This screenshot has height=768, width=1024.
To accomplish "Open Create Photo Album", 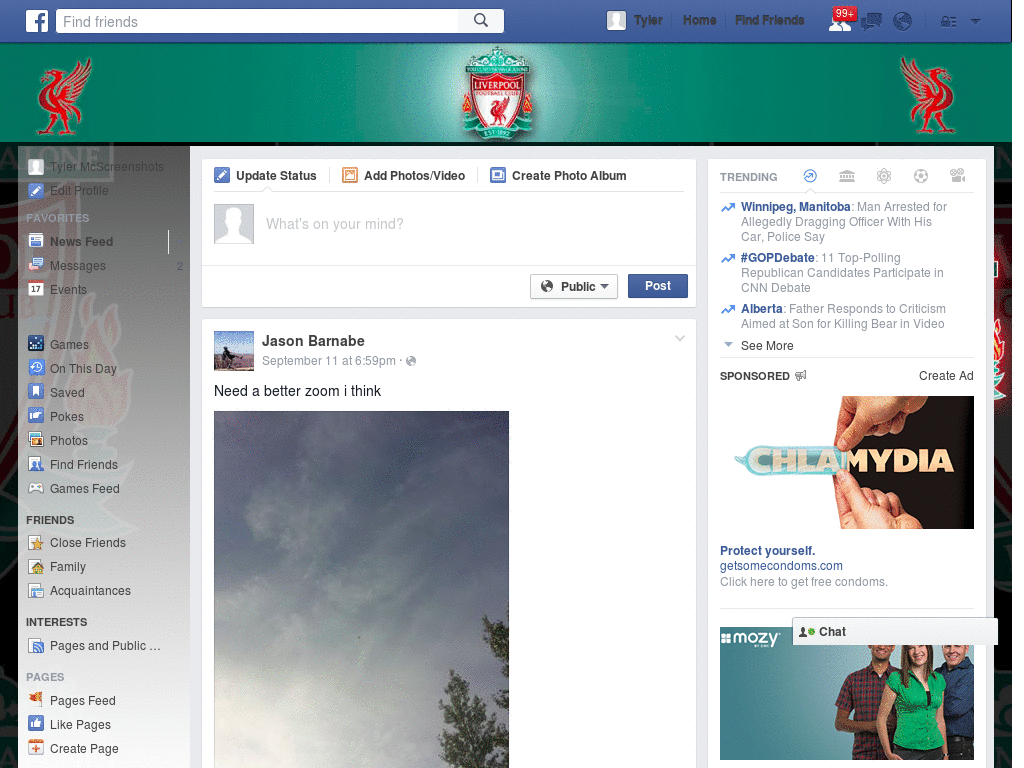I will click(559, 175).
